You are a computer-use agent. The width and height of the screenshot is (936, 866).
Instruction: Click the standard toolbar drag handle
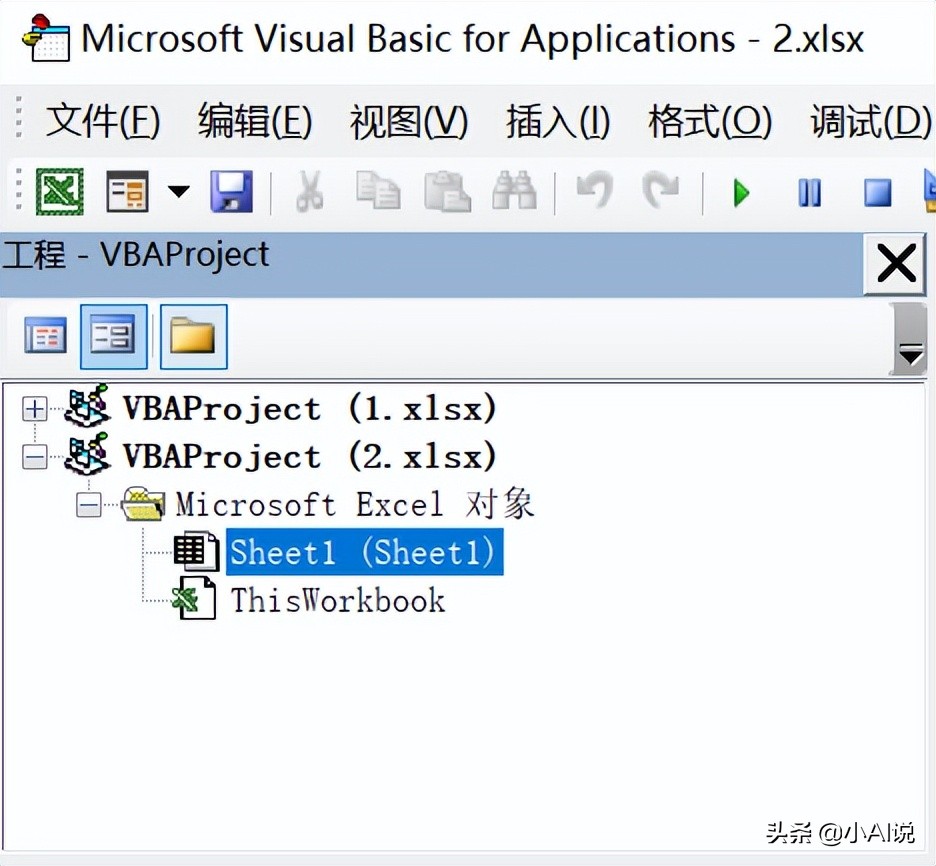(19, 190)
